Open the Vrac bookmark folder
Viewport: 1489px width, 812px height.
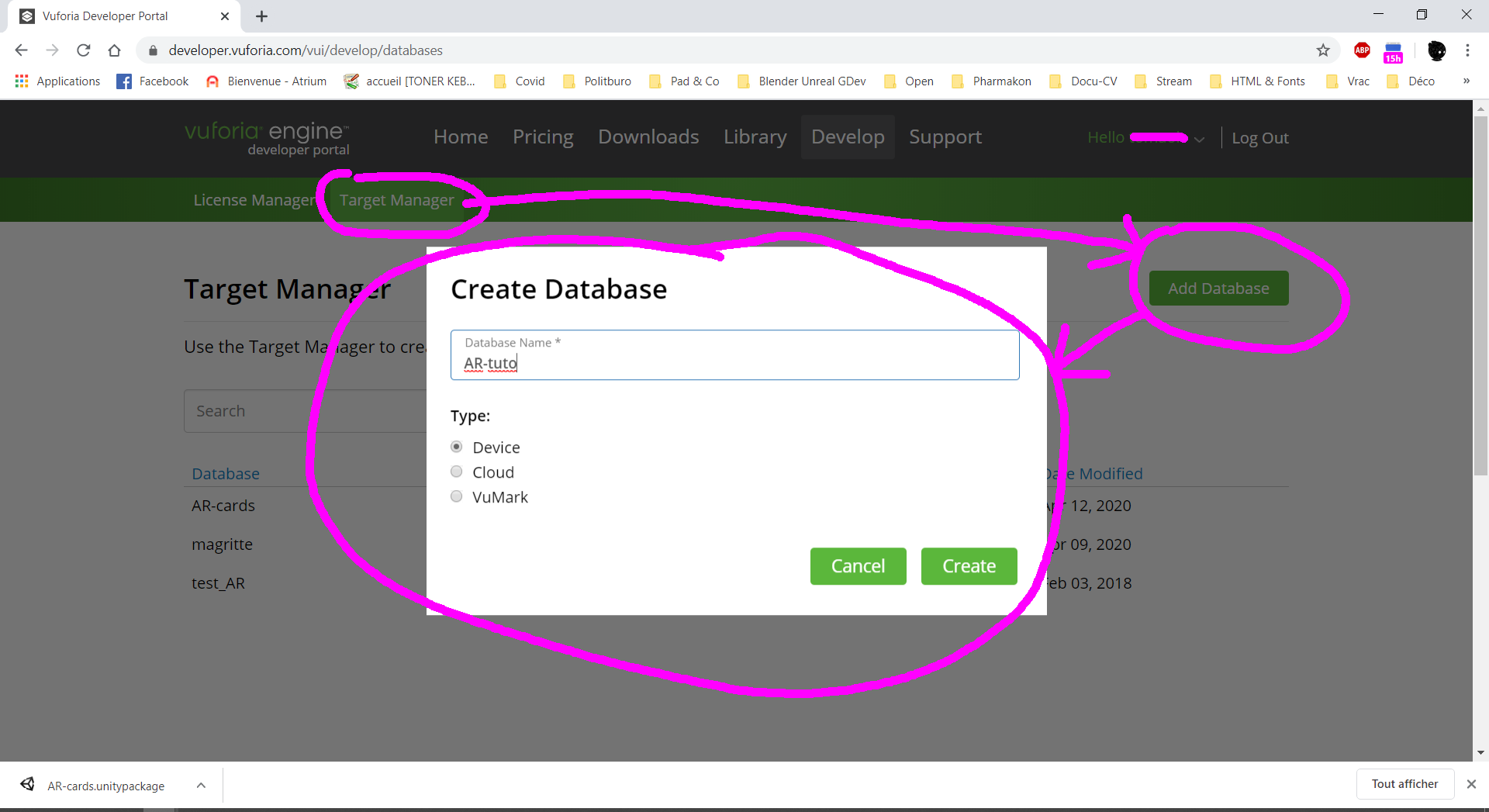point(1348,81)
